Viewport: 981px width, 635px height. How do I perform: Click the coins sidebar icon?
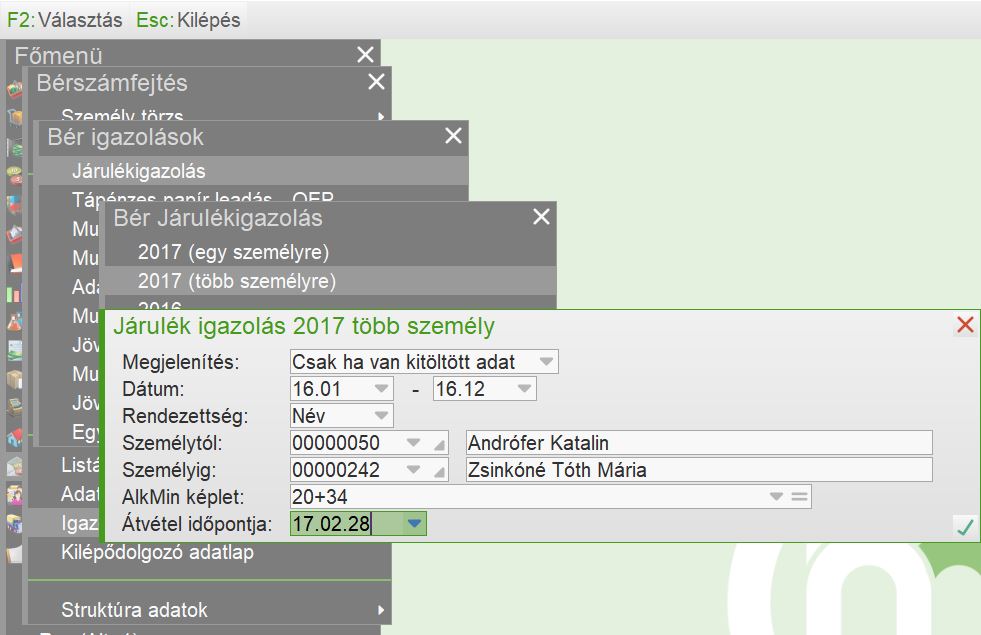(14, 175)
